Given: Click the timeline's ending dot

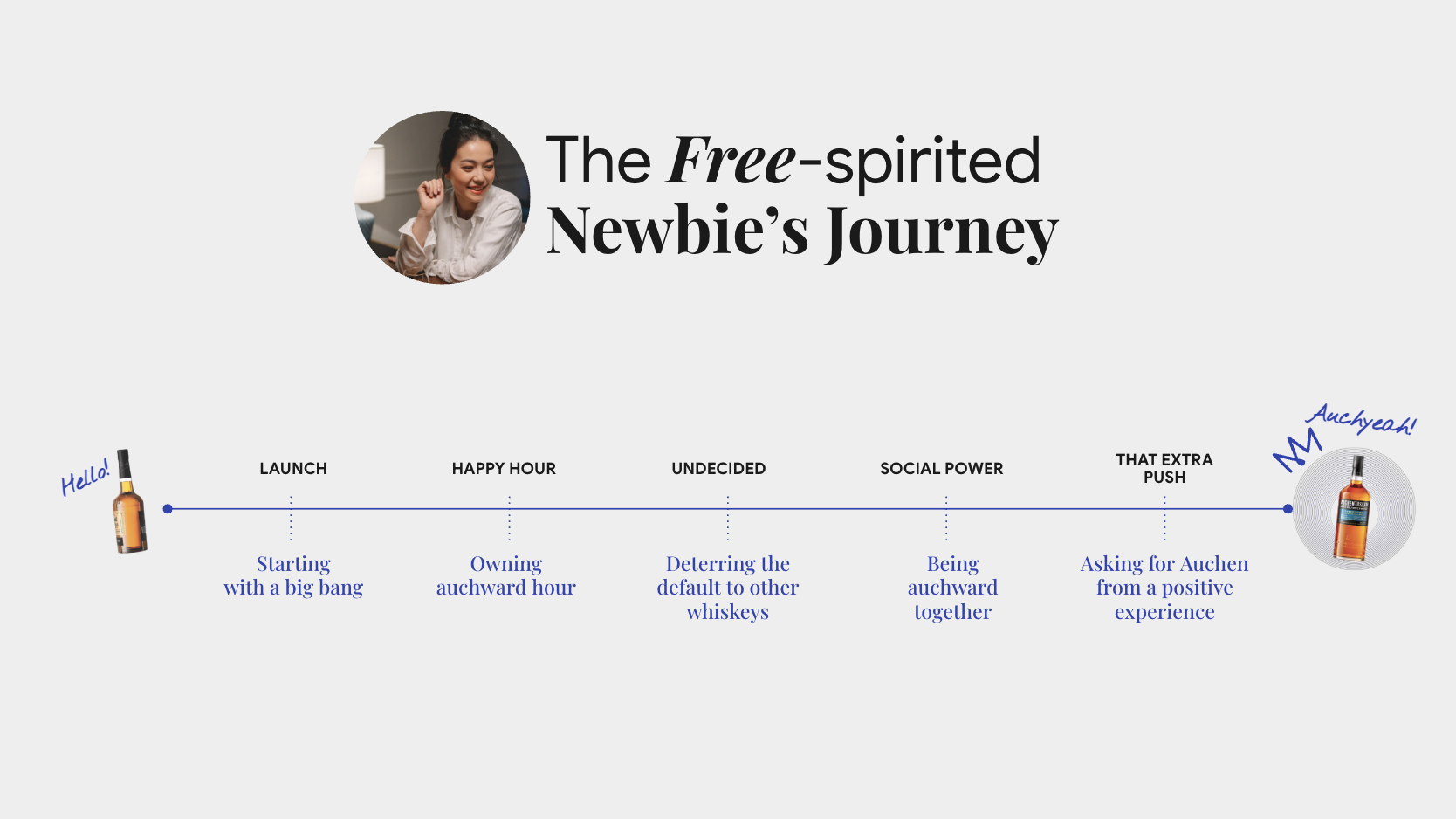Looking at the screenshot, I should point(1288,509).
